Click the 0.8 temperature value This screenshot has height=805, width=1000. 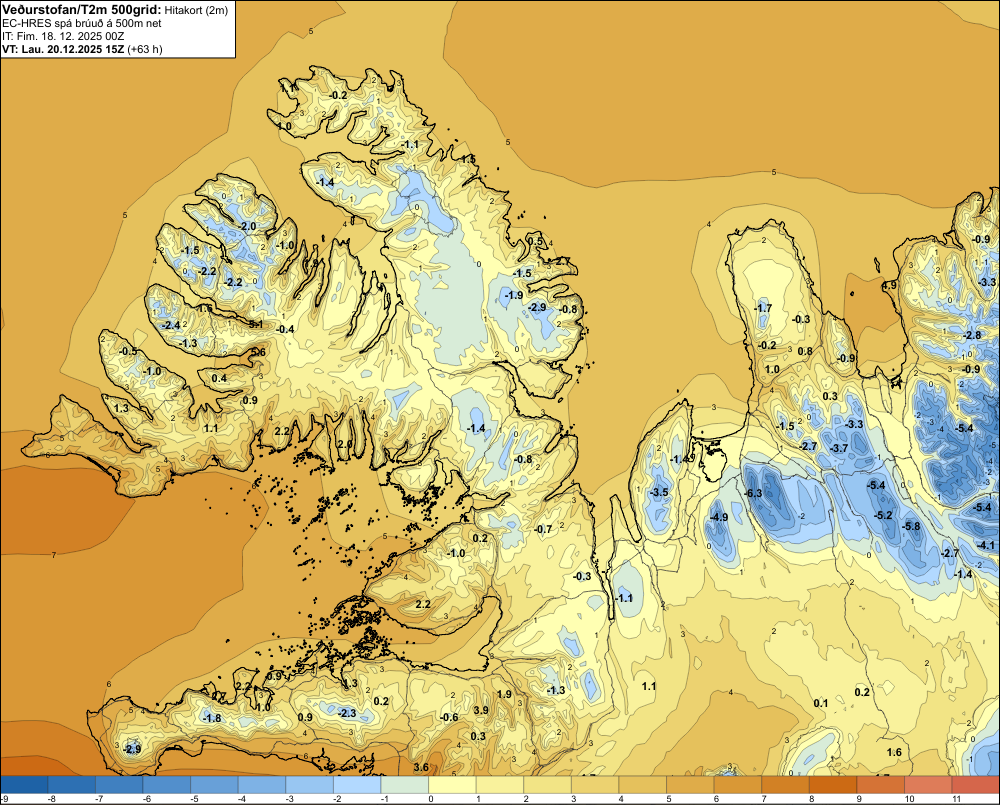[805, 351]
